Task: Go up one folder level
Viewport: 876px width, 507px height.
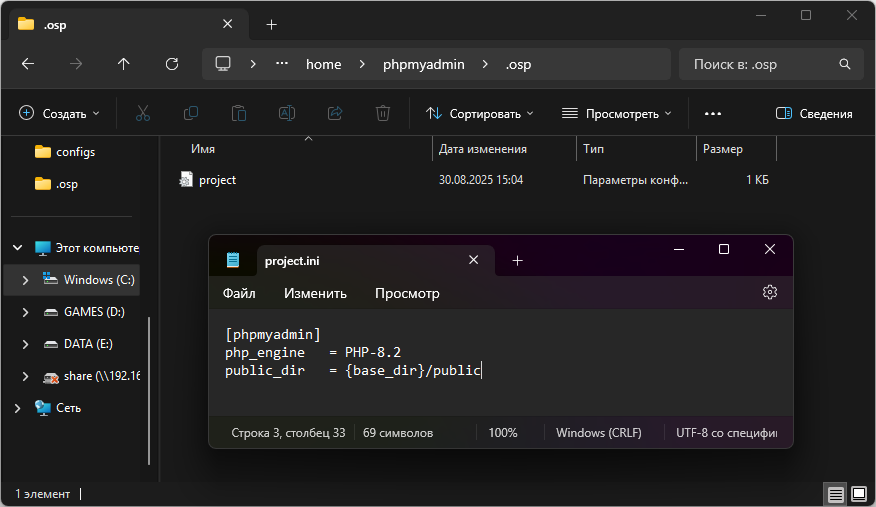Action: pyautogui.click(x=124, y=64)
